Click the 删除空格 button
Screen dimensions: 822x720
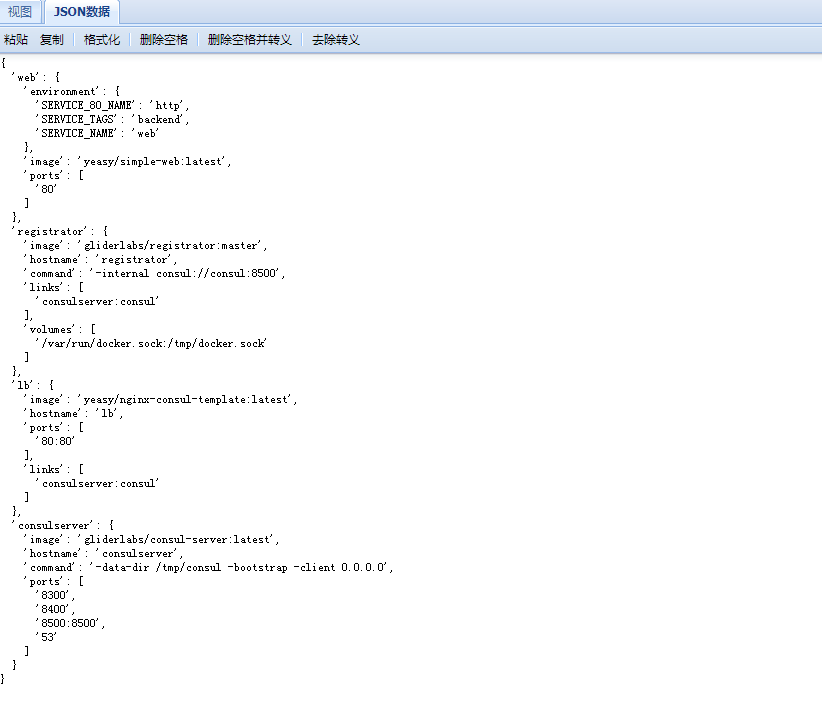click(x=164, y=40)
